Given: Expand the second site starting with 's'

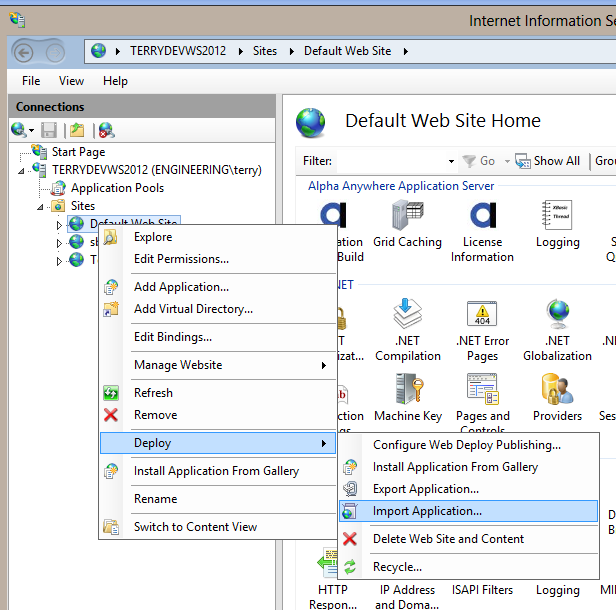Looking at the screenshot, I should [x=59, y=243].
